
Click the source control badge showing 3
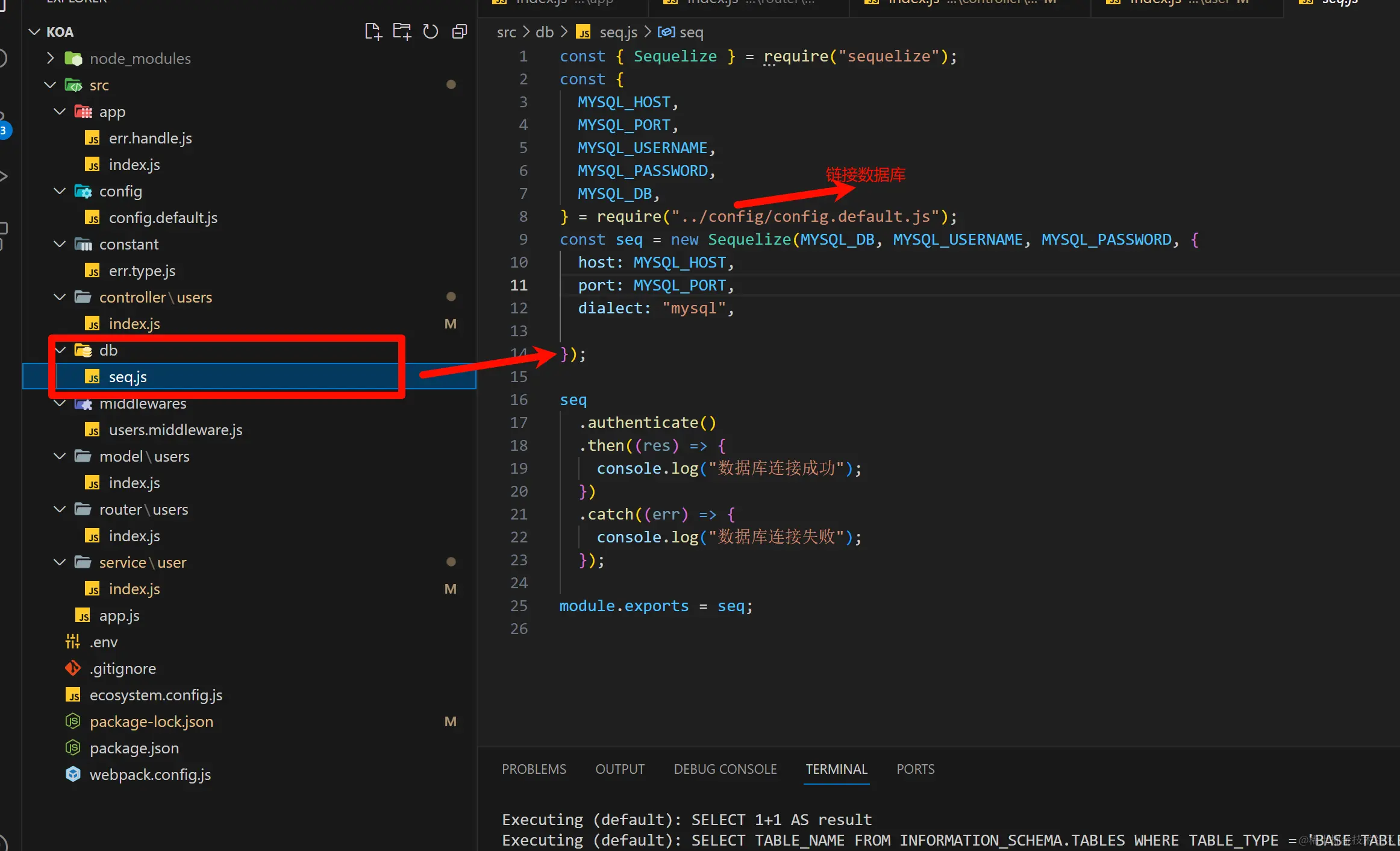4,130
